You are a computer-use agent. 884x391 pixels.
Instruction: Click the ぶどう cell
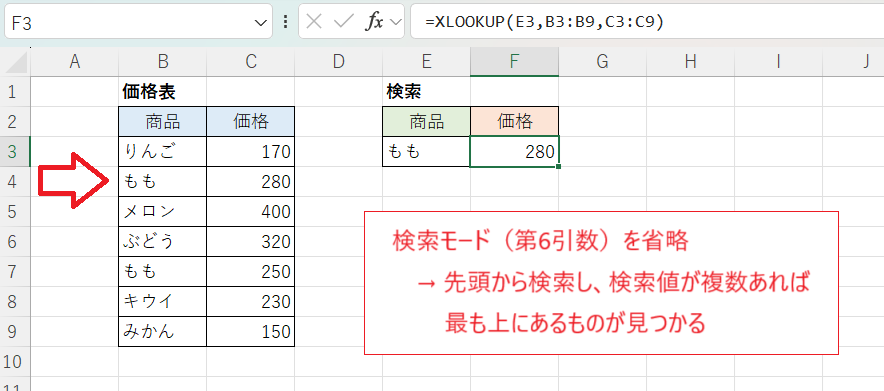(163, 241)
